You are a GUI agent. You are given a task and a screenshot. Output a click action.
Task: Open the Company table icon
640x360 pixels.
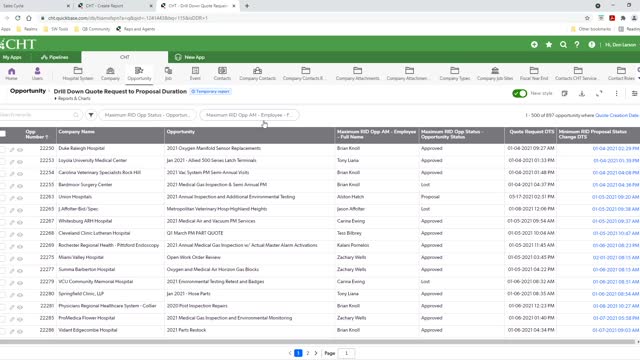(110, 73)
